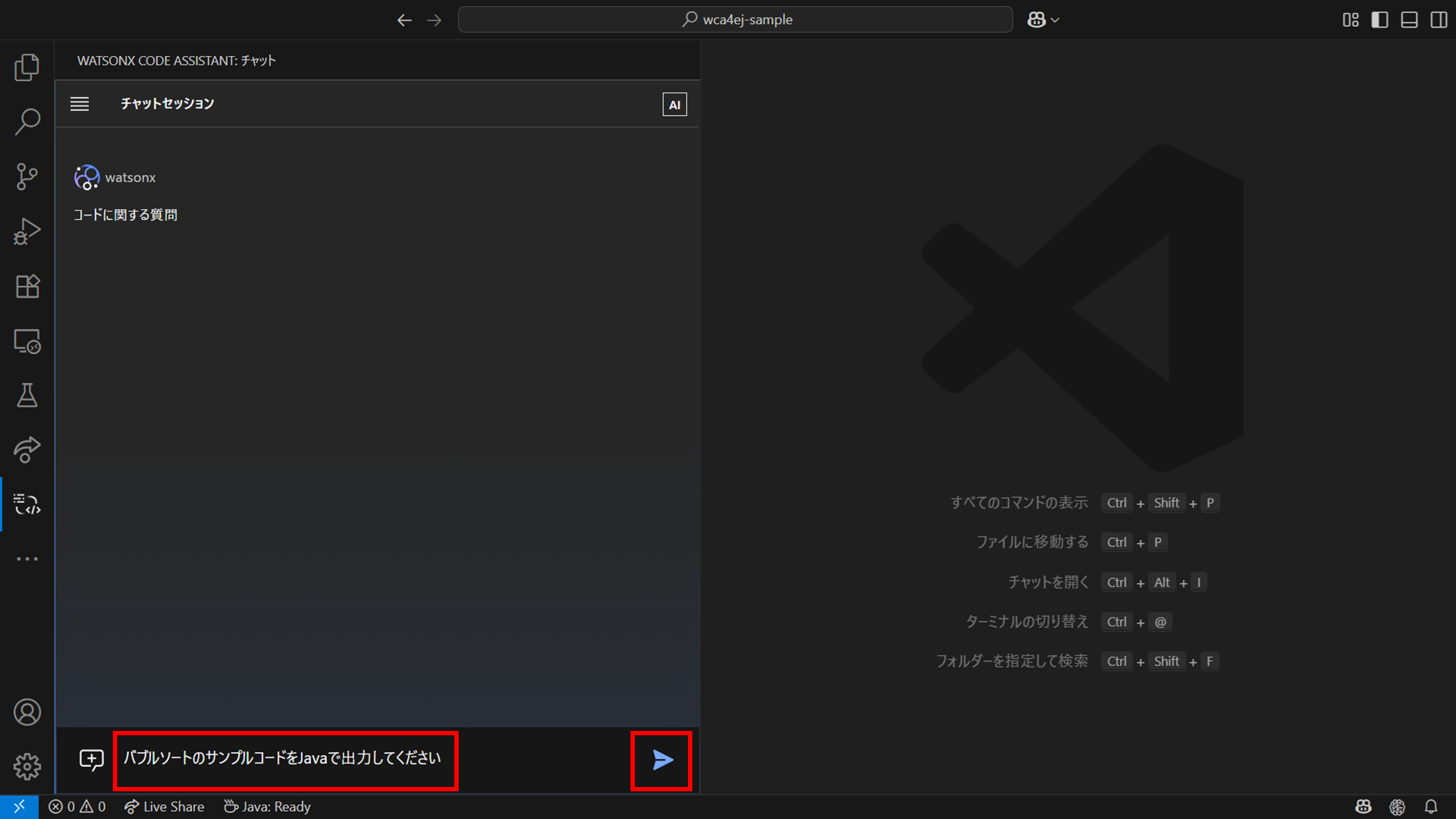The width and height of the screenshot is (1456, 819).
Task: Open the Search view in activity bar
Action: click(27, 122)
